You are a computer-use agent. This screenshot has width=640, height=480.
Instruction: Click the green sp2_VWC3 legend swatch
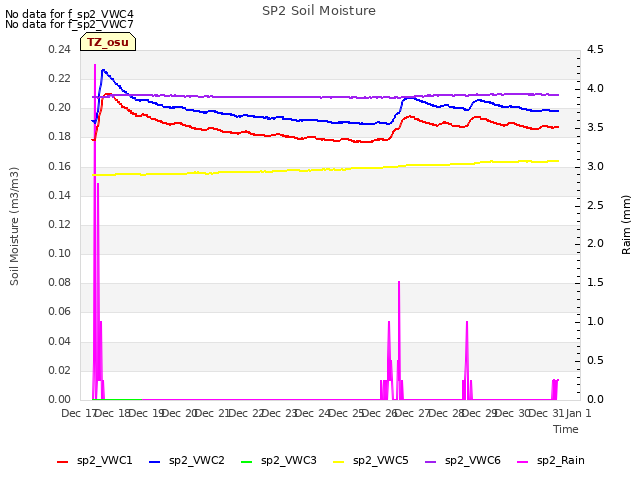point(247,462)
